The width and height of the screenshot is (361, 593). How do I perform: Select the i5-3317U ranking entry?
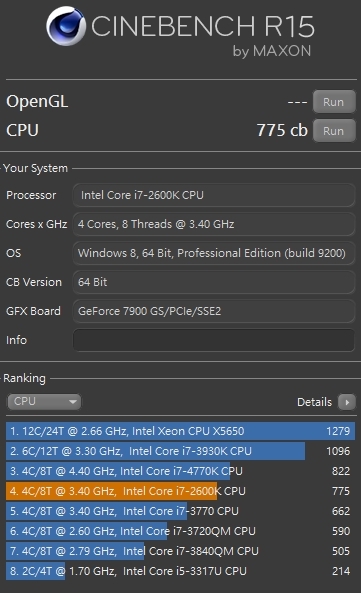tap(180, 571)
